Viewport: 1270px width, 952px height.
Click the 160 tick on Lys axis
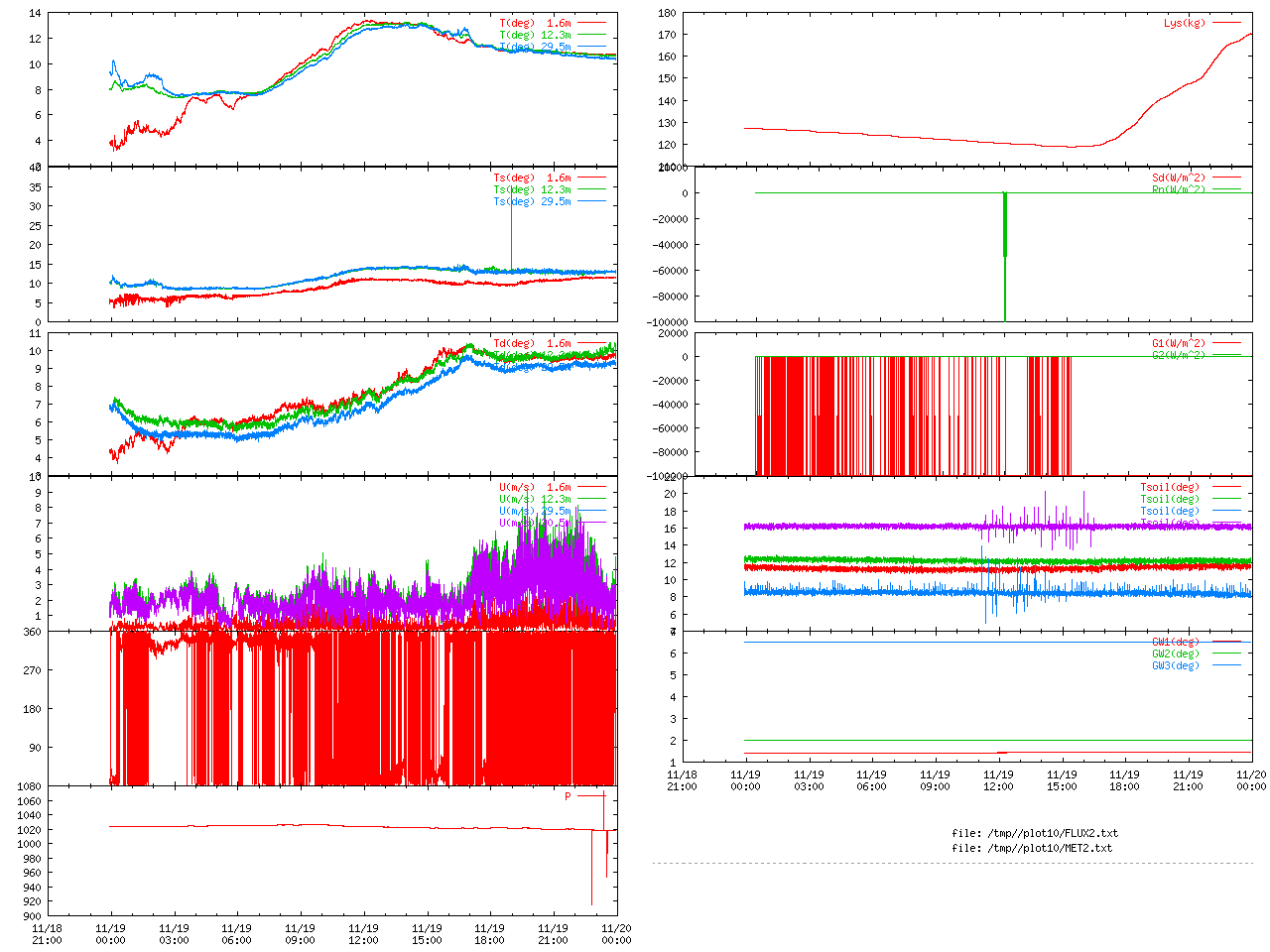pos(668,57)
